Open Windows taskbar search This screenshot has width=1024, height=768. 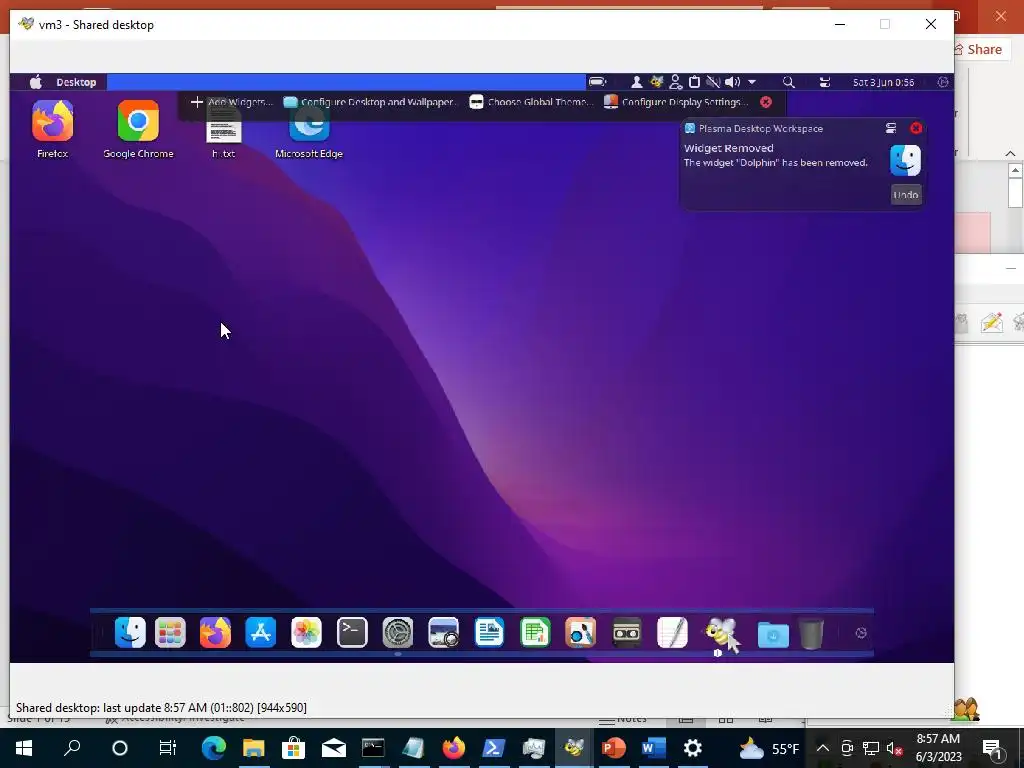72,748
